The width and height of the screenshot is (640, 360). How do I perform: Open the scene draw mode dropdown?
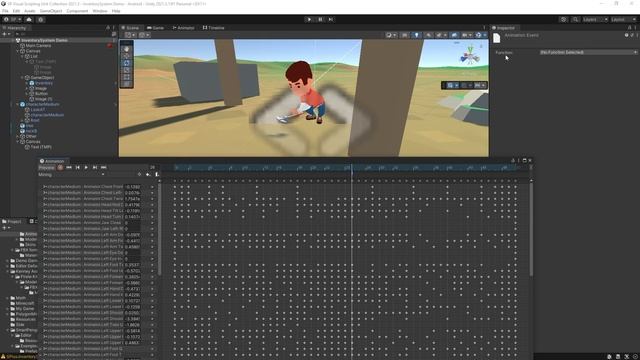(391, 35)
